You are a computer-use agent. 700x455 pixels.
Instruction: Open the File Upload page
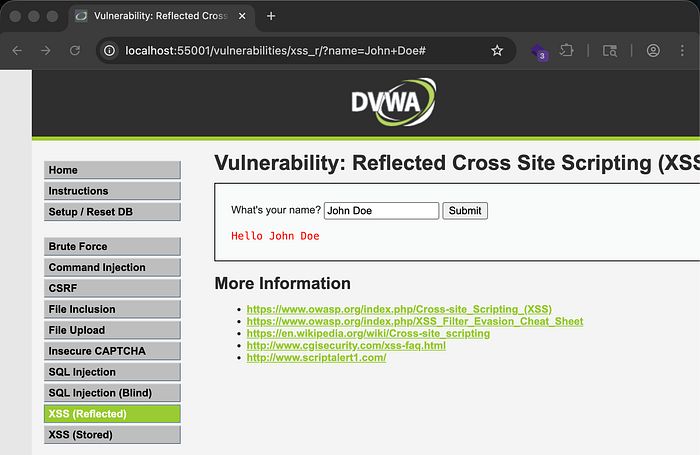(112, 330)
